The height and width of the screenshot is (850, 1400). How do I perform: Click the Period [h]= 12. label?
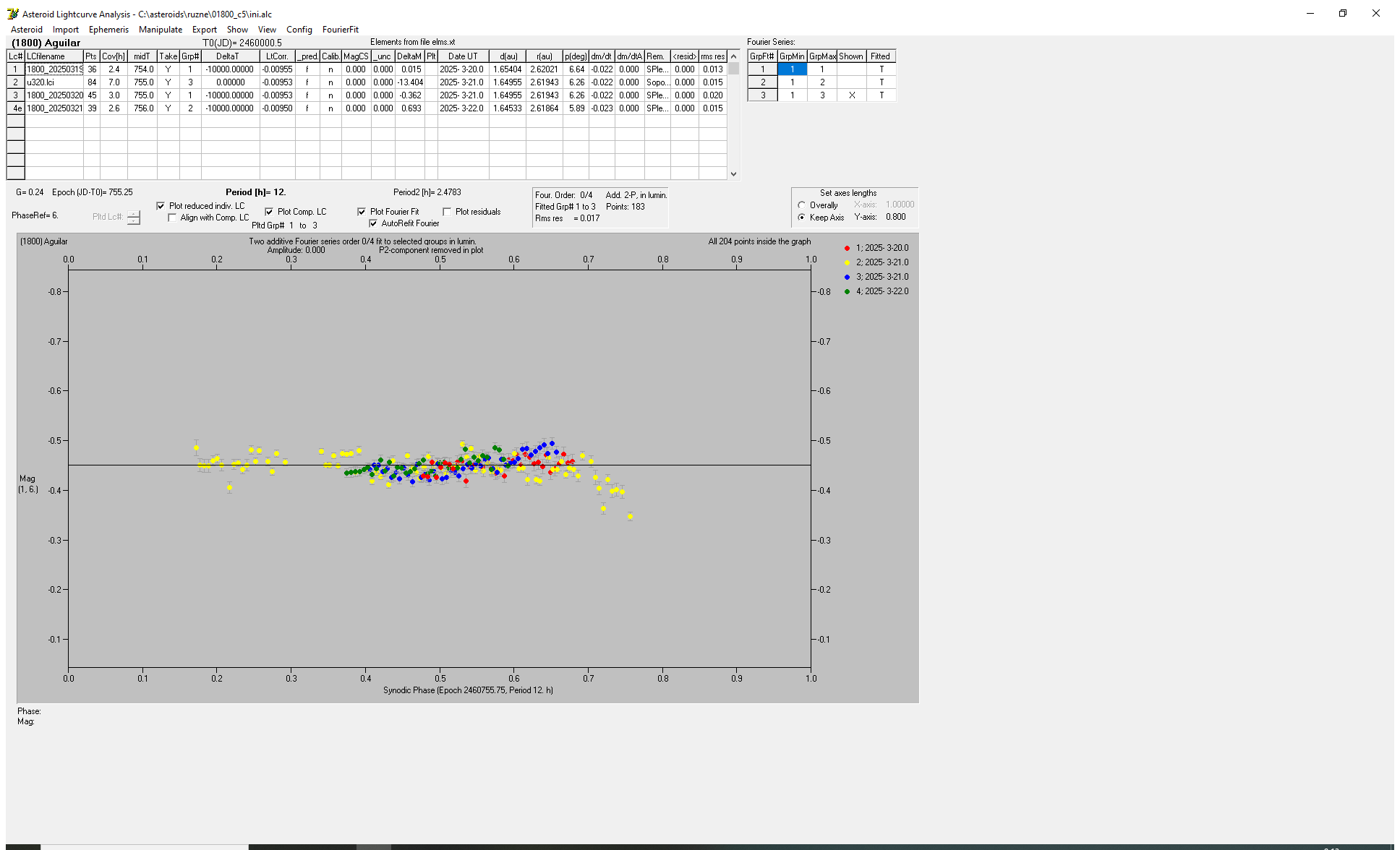(255, 192)
